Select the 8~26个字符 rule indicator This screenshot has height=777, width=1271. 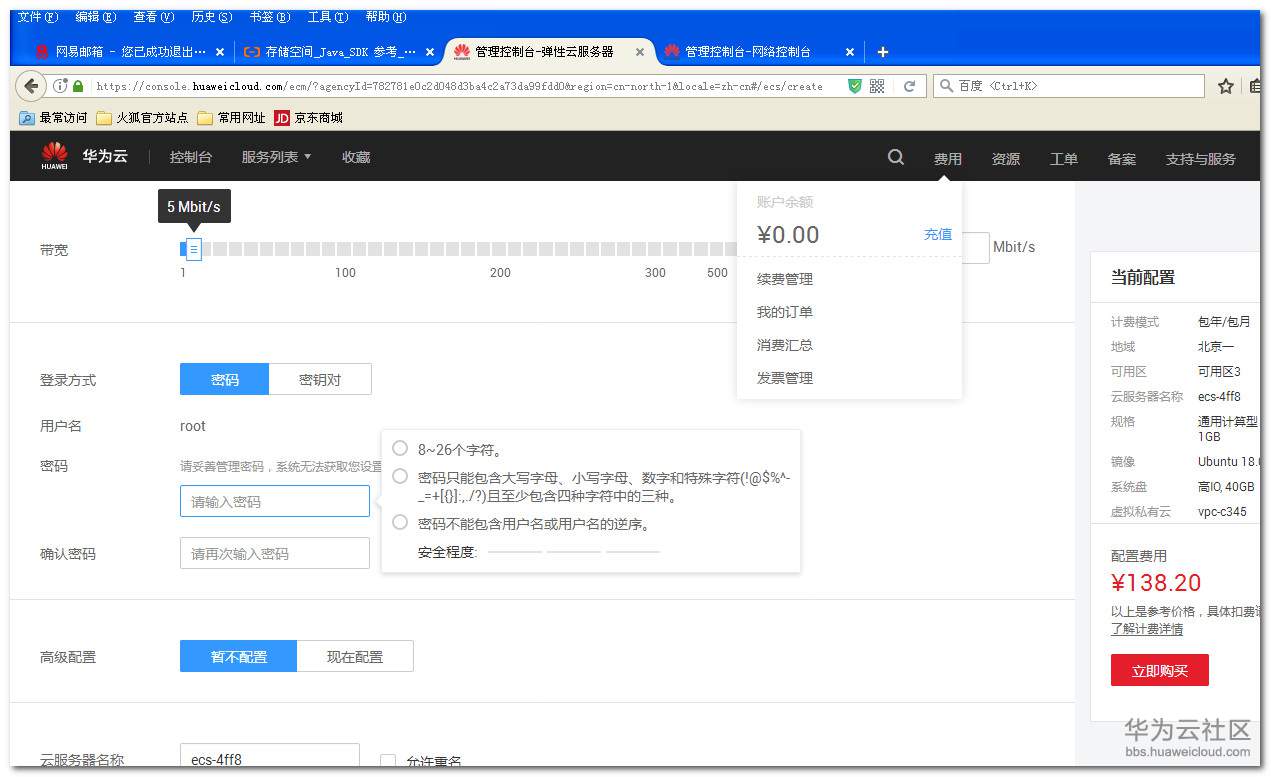pyautogui.click(x=400, y=449)
